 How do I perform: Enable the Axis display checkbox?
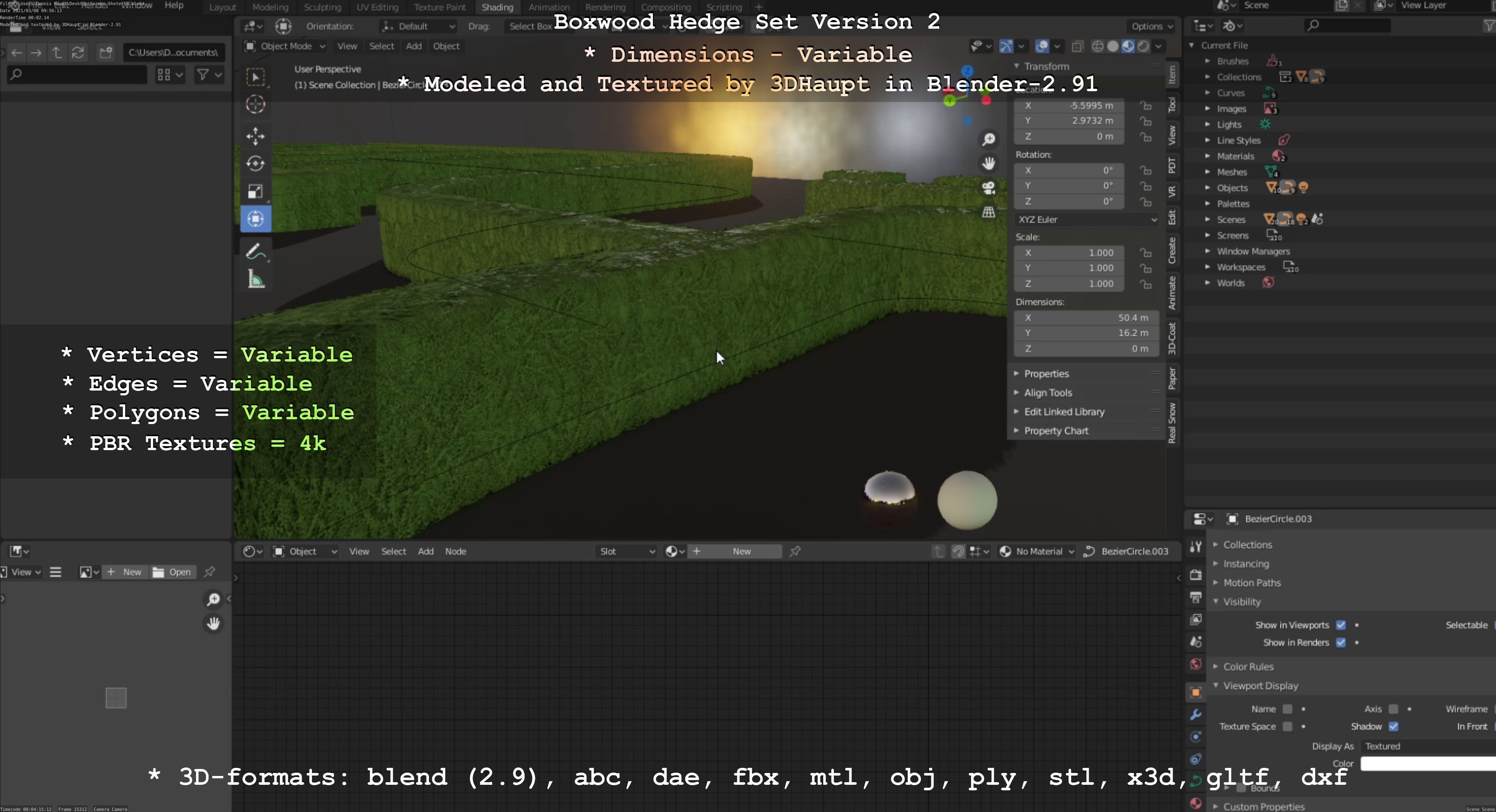coord(1393,709)
